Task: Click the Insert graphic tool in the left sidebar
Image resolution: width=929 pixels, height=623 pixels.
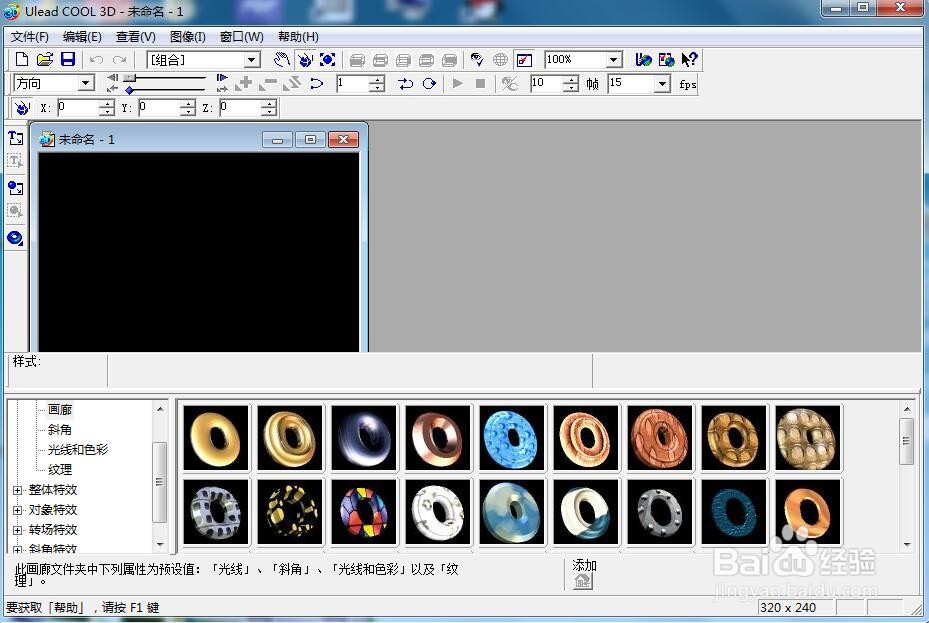Action: [15, 188]
